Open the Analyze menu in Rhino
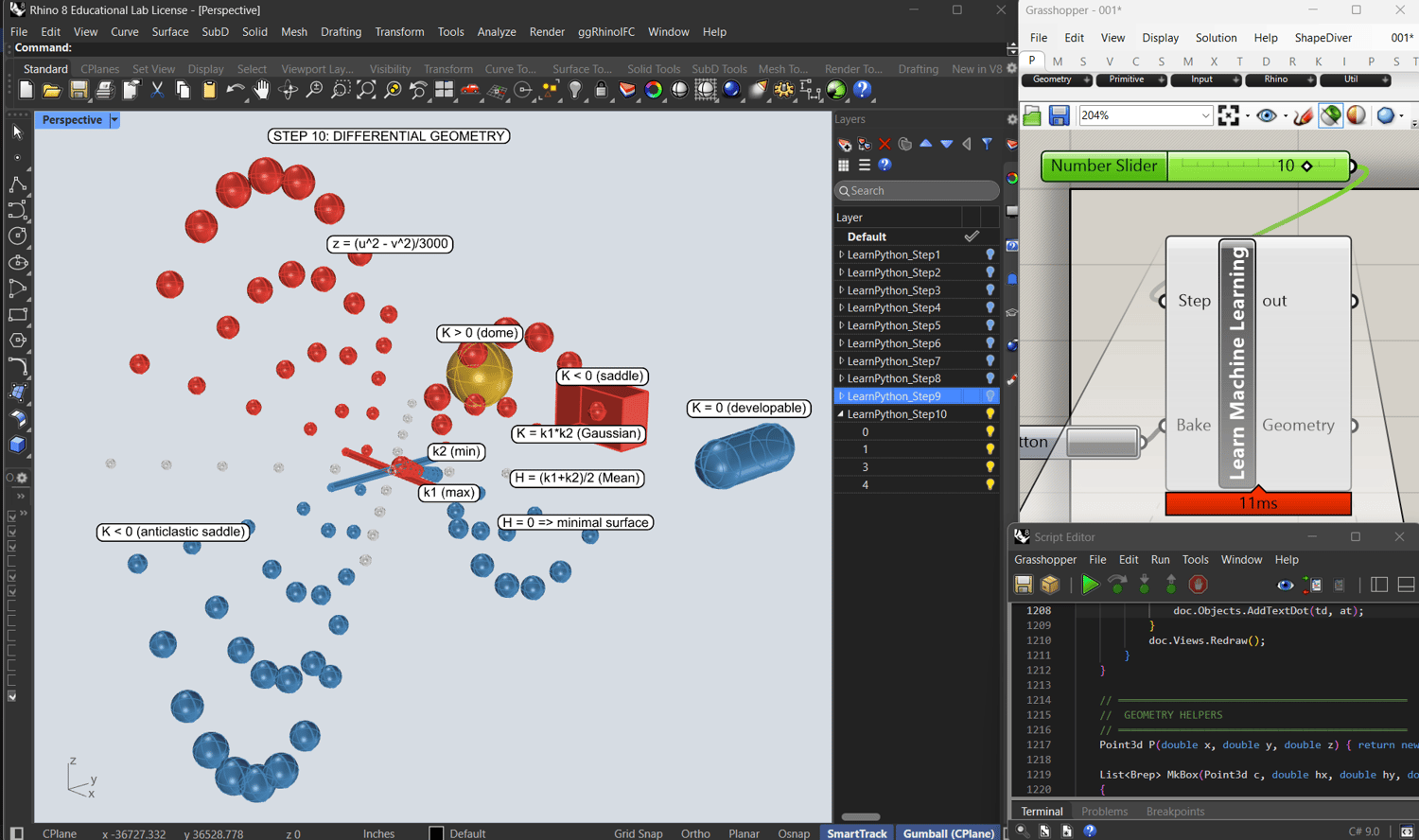This screenshot has width=1419, height=840. (x=496, y=31)
